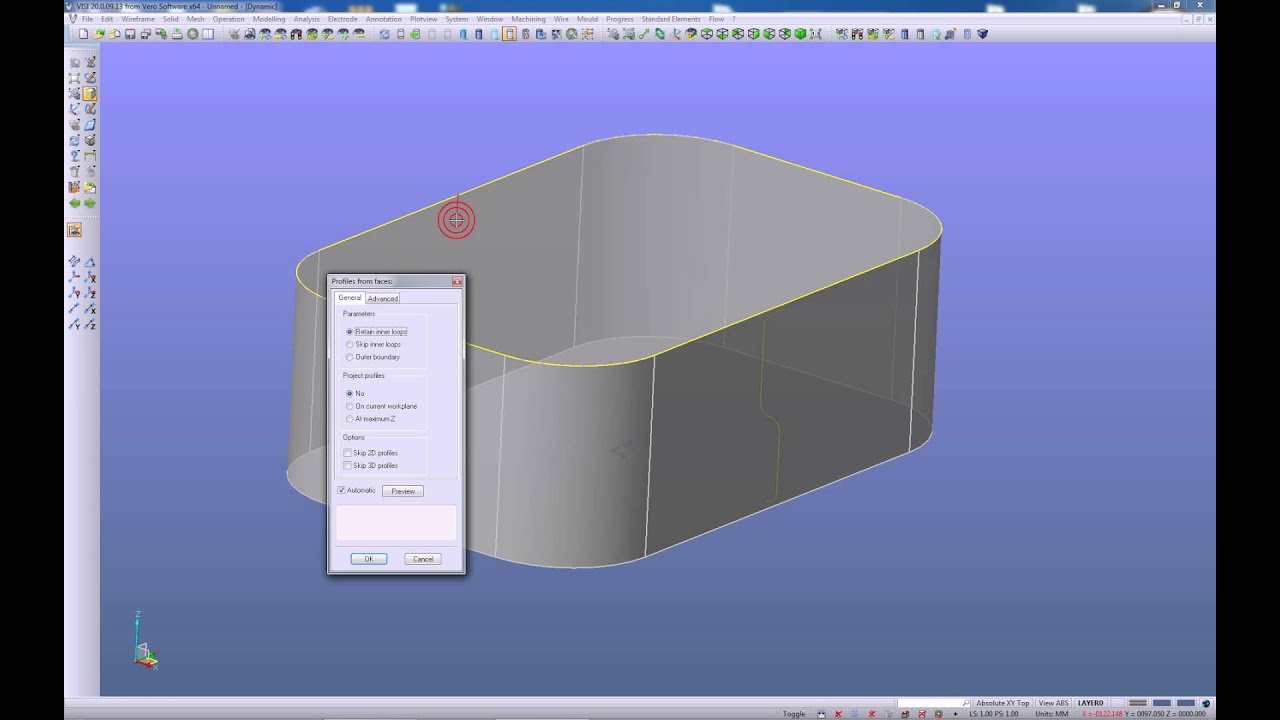This screenshot has width=1280, height=720.
Task: Click the green diagonal arrow toolbar icon
Action: tap(642, 34)
